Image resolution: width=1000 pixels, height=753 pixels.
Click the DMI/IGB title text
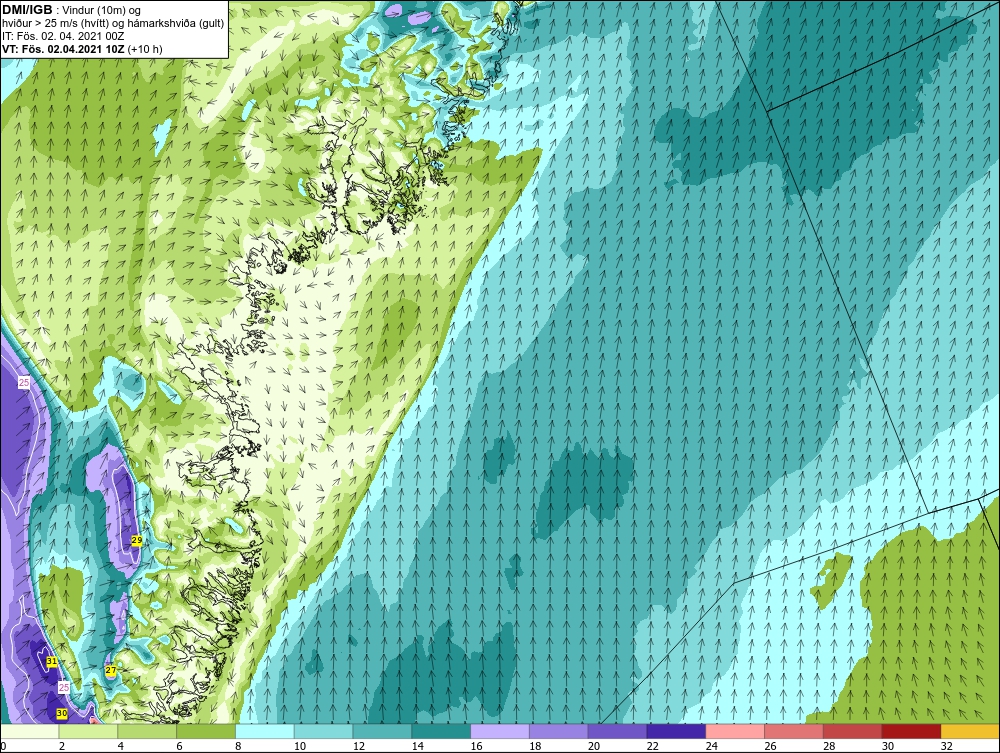click(27, 10)
